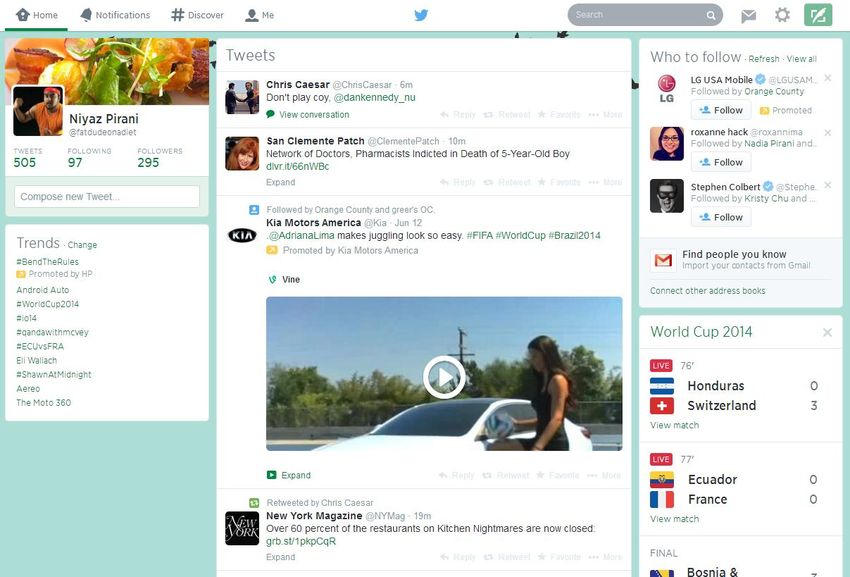This screenshot has width=850, height=577.
Task: Dismiss LG USA Mobile suggestion
Action: click(x=827, y=78)
